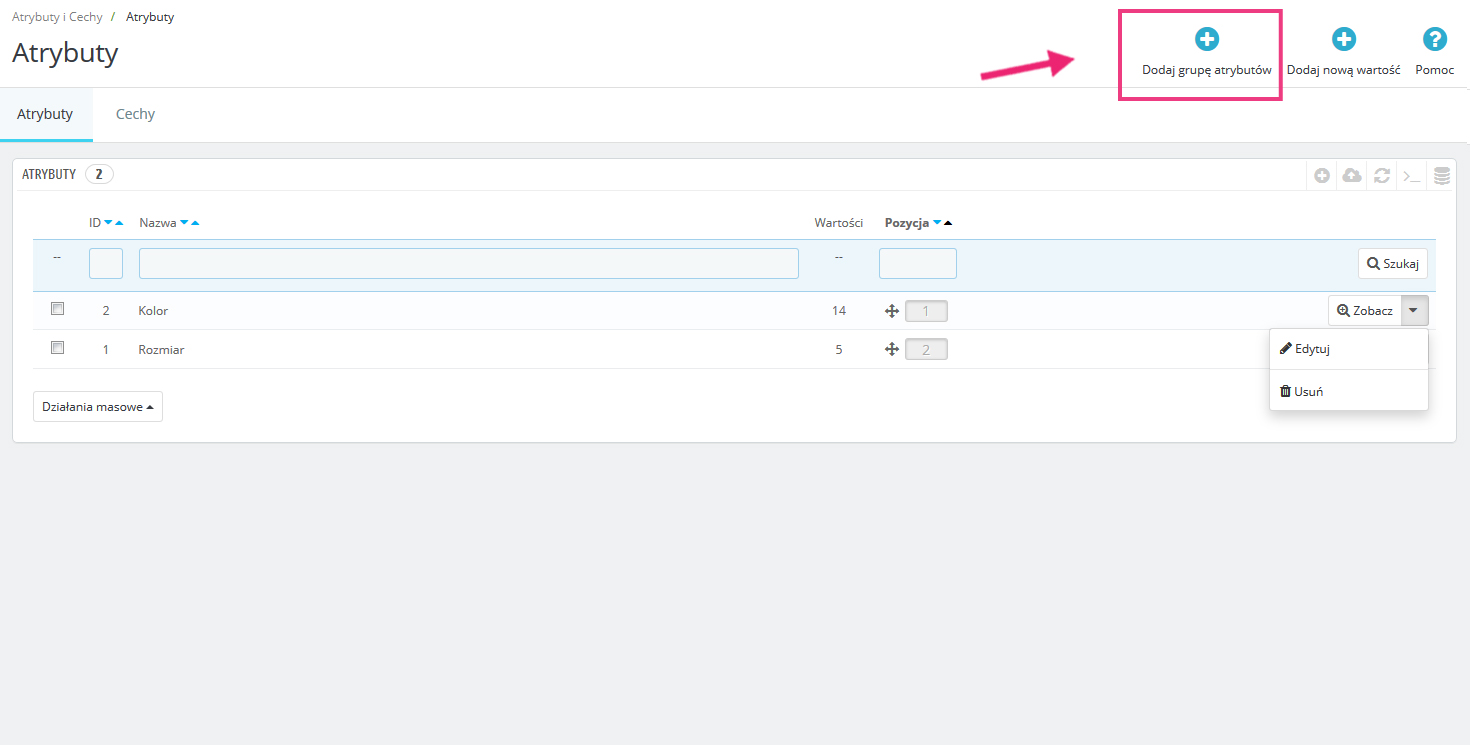
Task: Click the database export to SQL Manager icon
Action: [1441, 176]
